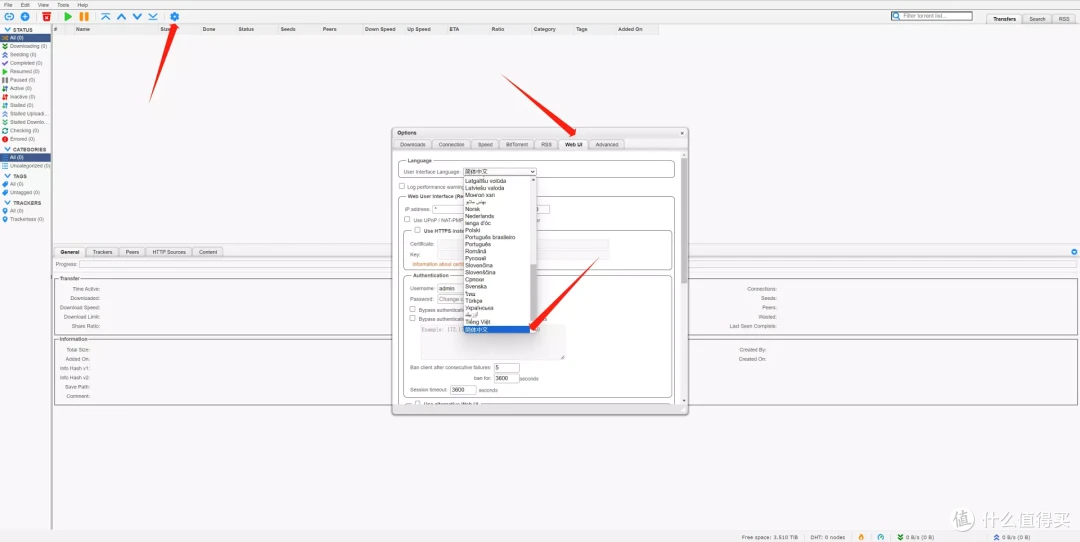Select Trackerless (0) tracker filter
The image size is (1080, 542).
pyautogui.click(x=25, y=219)
